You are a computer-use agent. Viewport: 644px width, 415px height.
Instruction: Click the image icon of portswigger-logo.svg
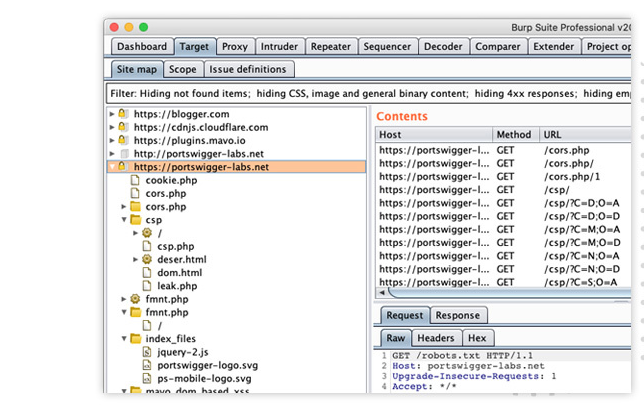coord(147,365)
